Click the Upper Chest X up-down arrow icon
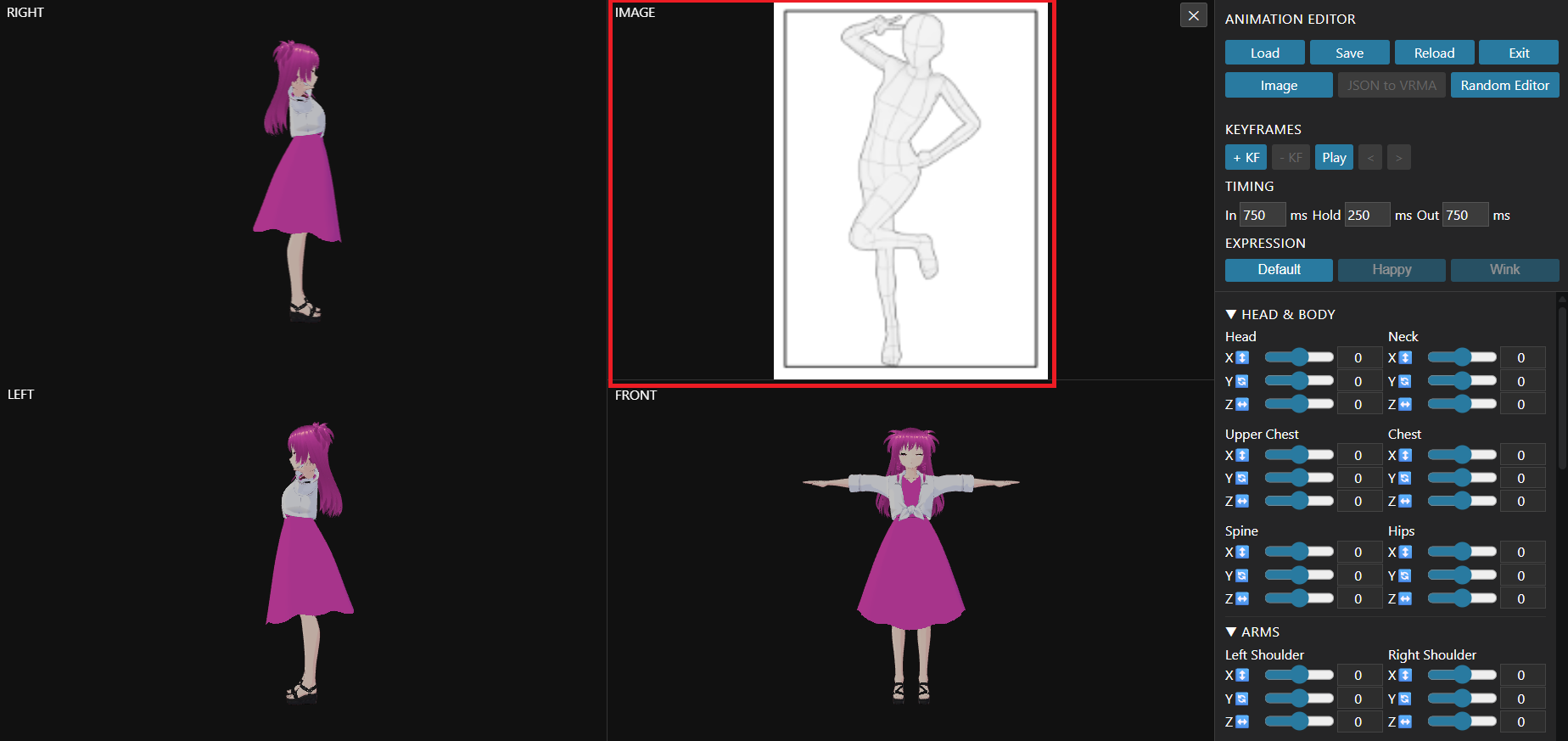 tap(1242, 455)
